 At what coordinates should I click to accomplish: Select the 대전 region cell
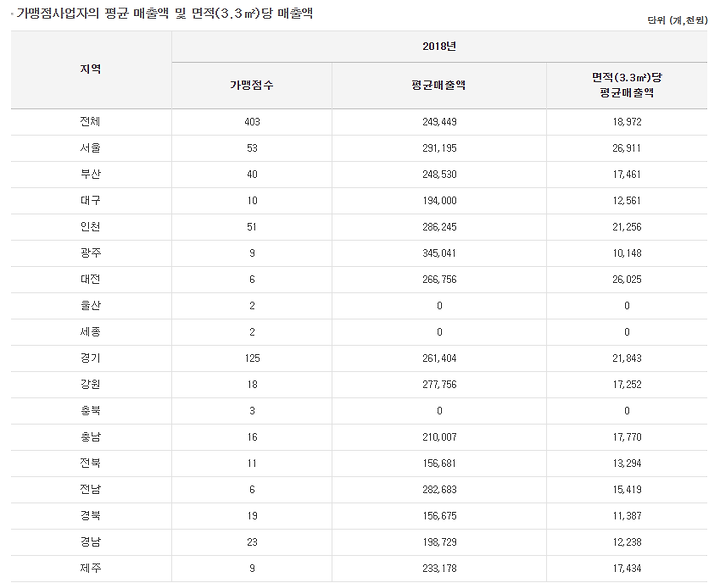(90, 279)
